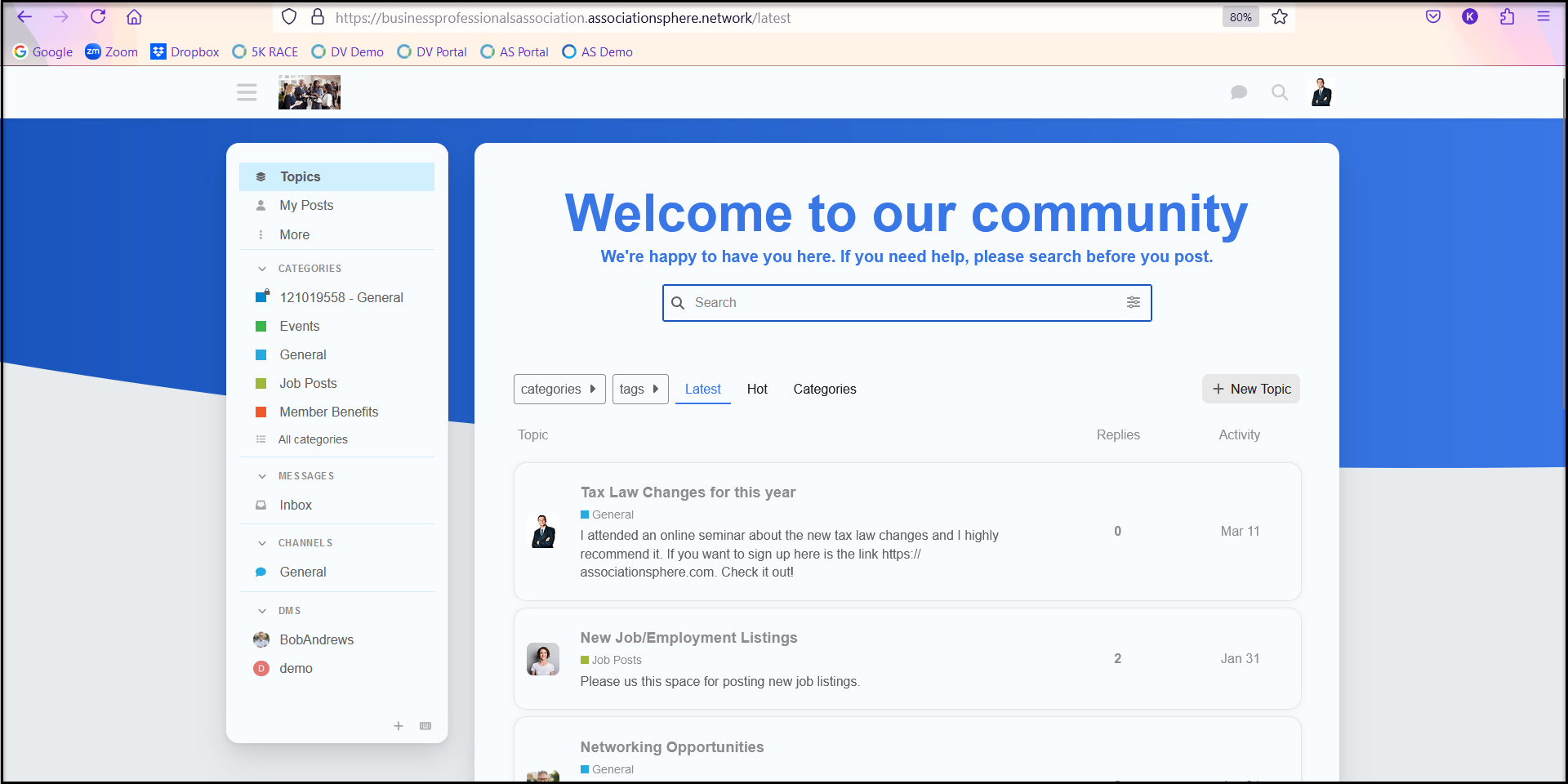Click the browser address bar URL

(x=563, y=17)
